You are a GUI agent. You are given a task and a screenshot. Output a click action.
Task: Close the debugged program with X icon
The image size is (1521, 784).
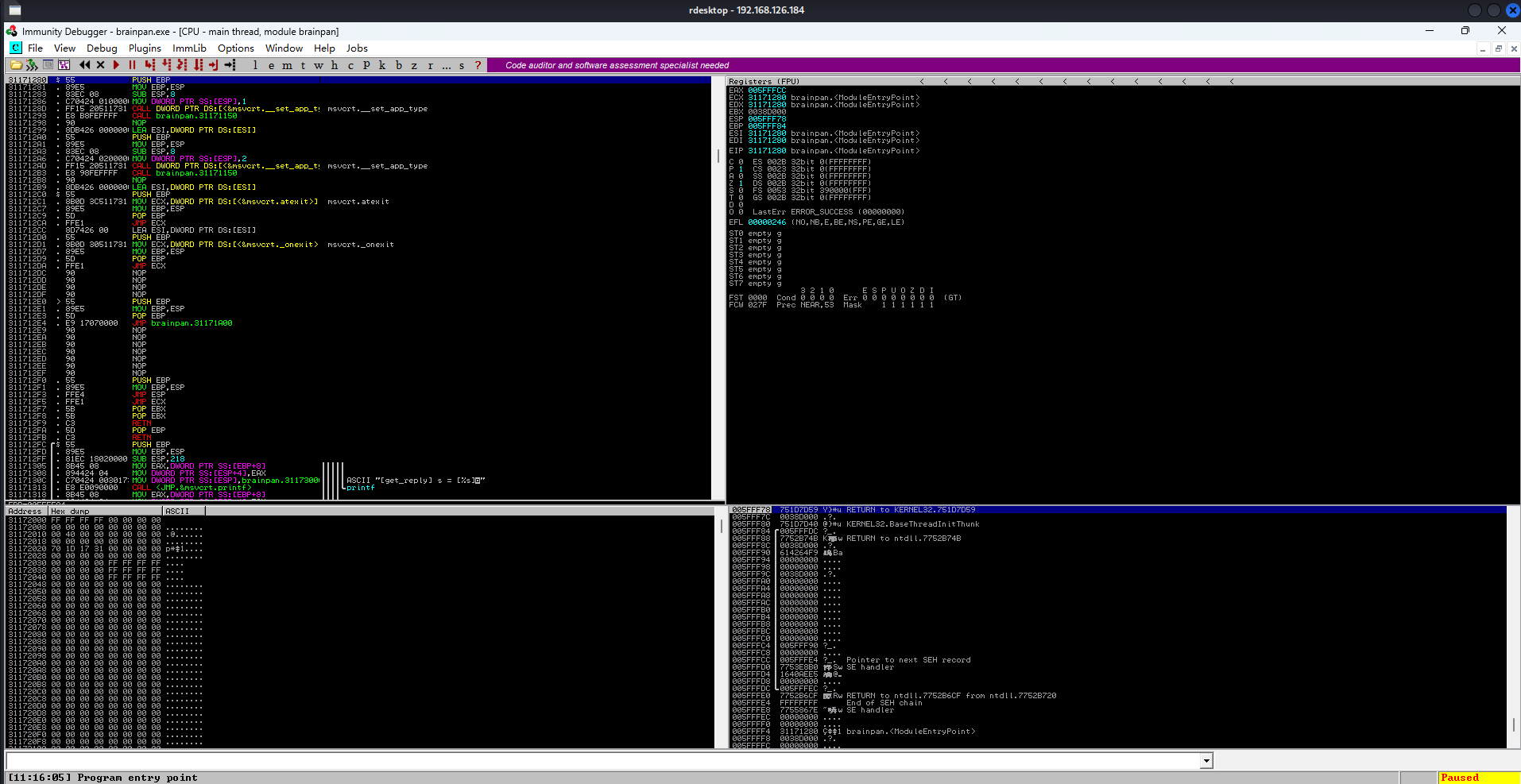(x=100, y=65)
